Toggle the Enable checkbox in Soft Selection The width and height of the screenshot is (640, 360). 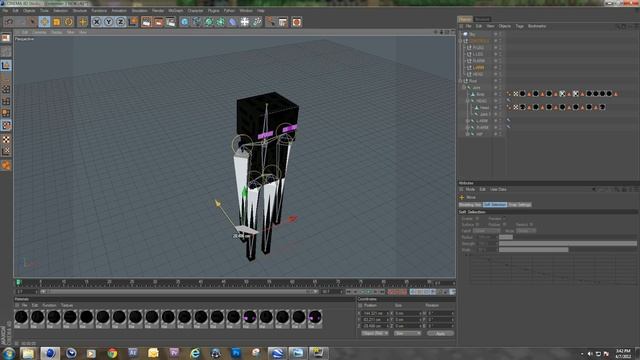[x=477, y=219]
